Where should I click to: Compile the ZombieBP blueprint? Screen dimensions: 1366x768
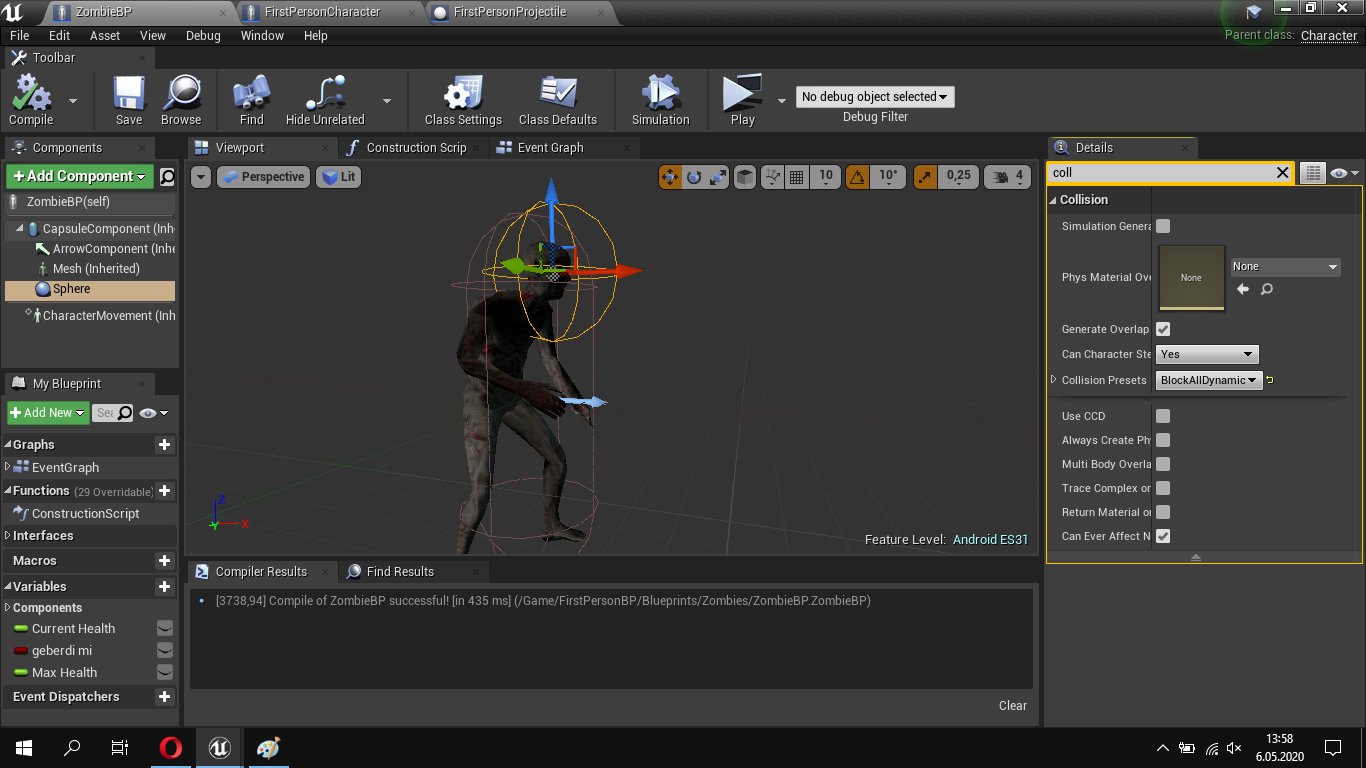click(31, 101)
